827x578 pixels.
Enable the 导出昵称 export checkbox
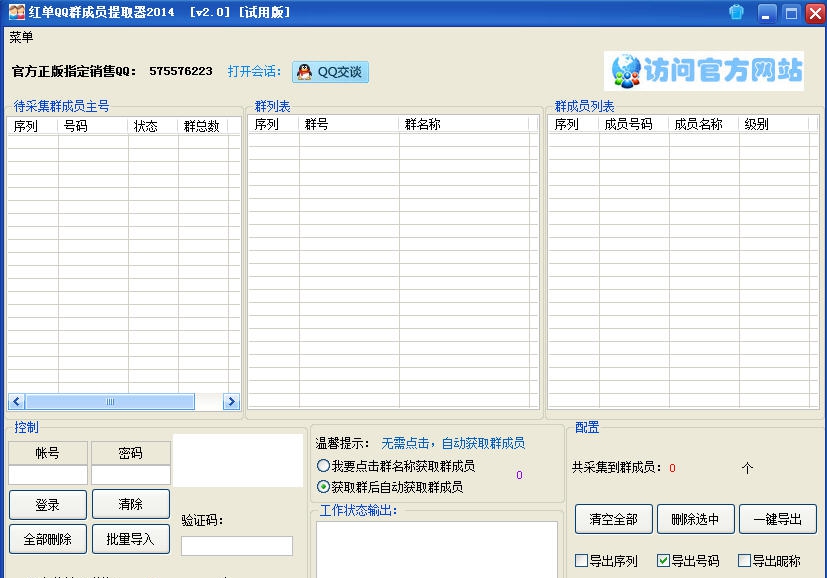tap(744, 561)
